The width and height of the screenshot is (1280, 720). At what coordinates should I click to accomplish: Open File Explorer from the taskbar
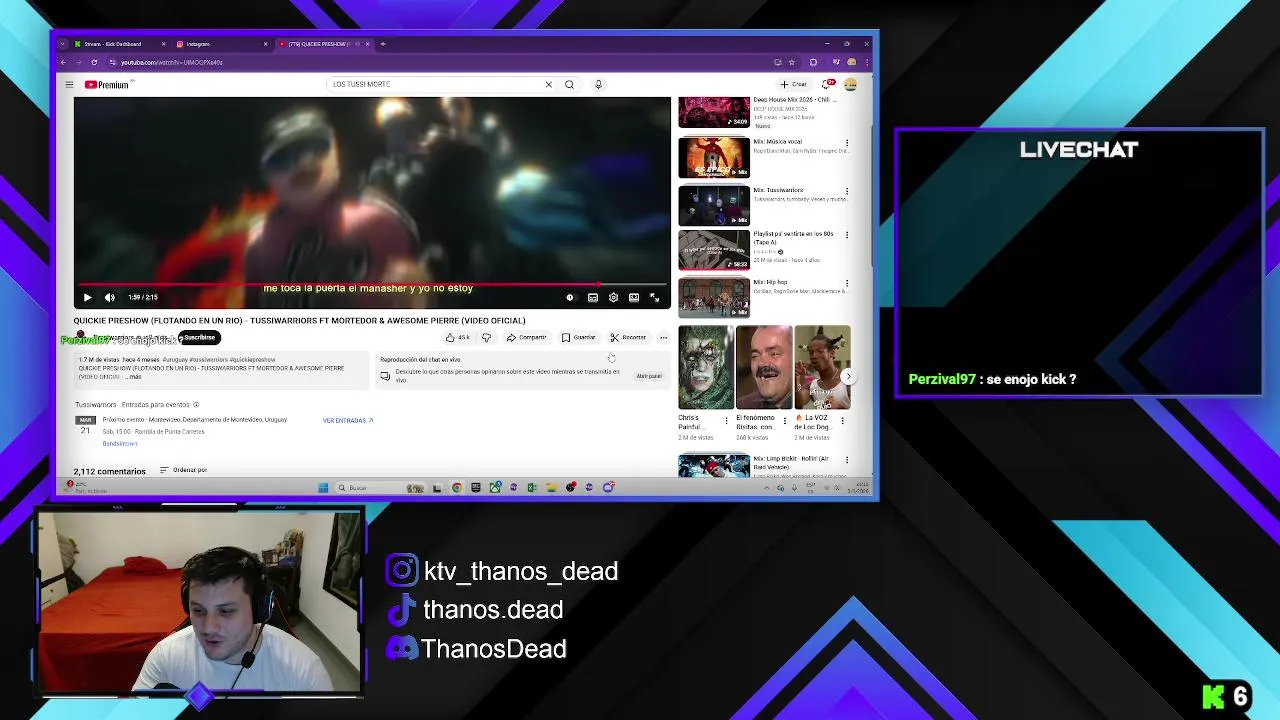click(551, 488)
